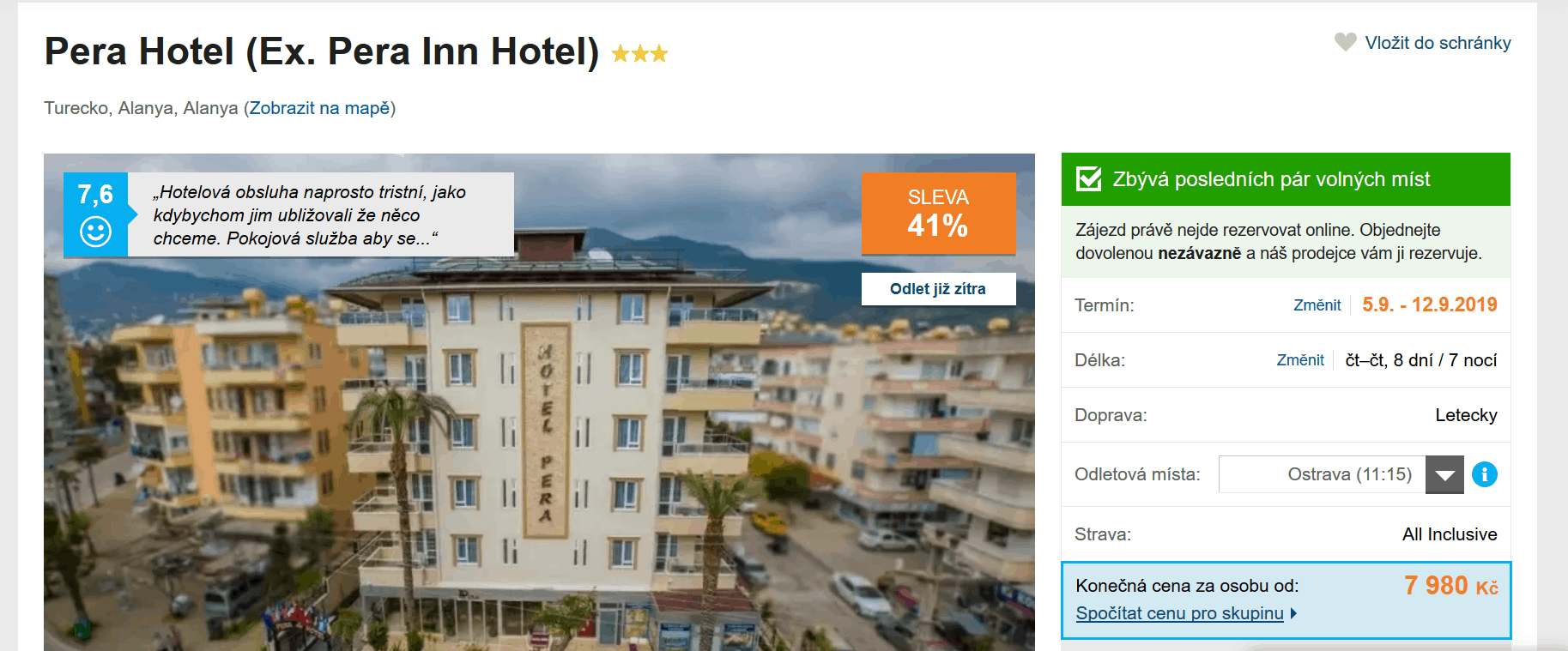The height and width of the screenshot is (651, 1568).
Task: Click Změnit next to Délka
Action: tap(1300, 360)
